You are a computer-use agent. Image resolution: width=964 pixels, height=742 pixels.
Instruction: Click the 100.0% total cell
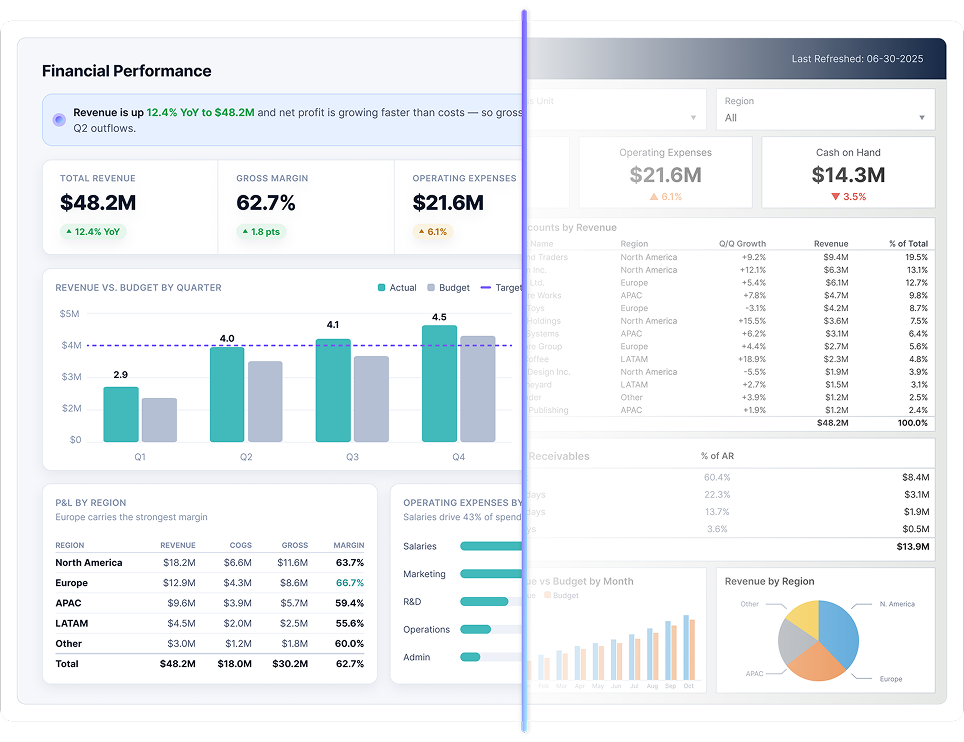(x=912, y=423)
